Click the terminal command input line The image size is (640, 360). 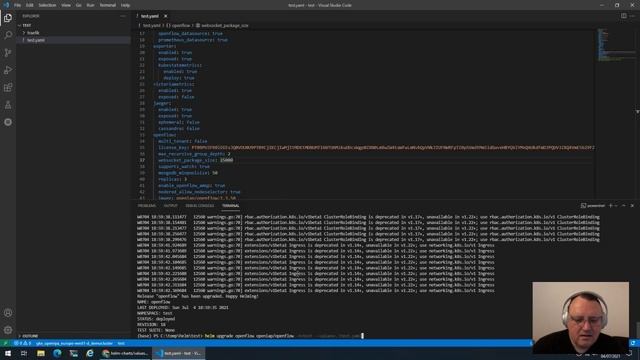249,336
